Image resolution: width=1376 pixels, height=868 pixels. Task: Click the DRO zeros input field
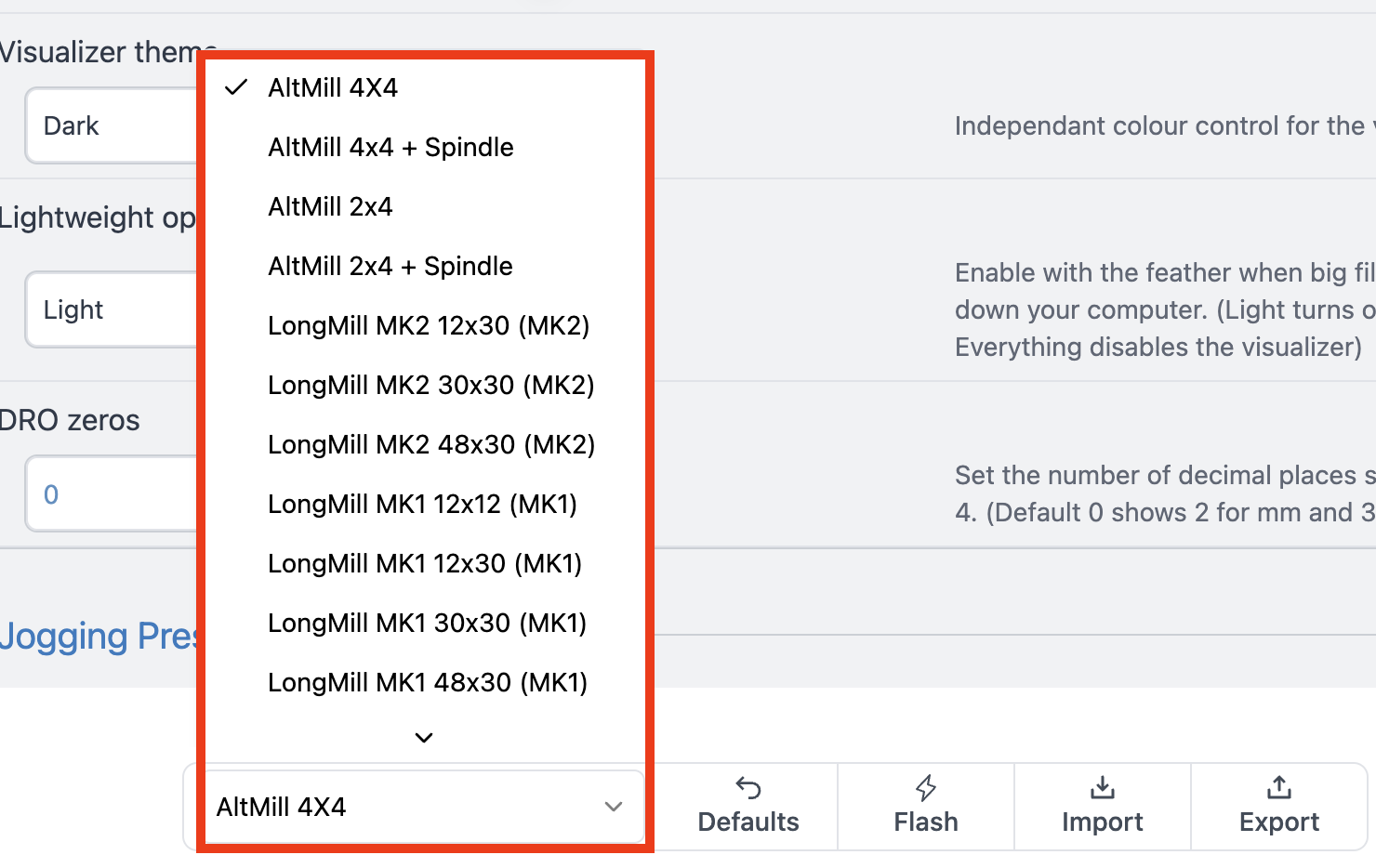(x=112, y=493)
